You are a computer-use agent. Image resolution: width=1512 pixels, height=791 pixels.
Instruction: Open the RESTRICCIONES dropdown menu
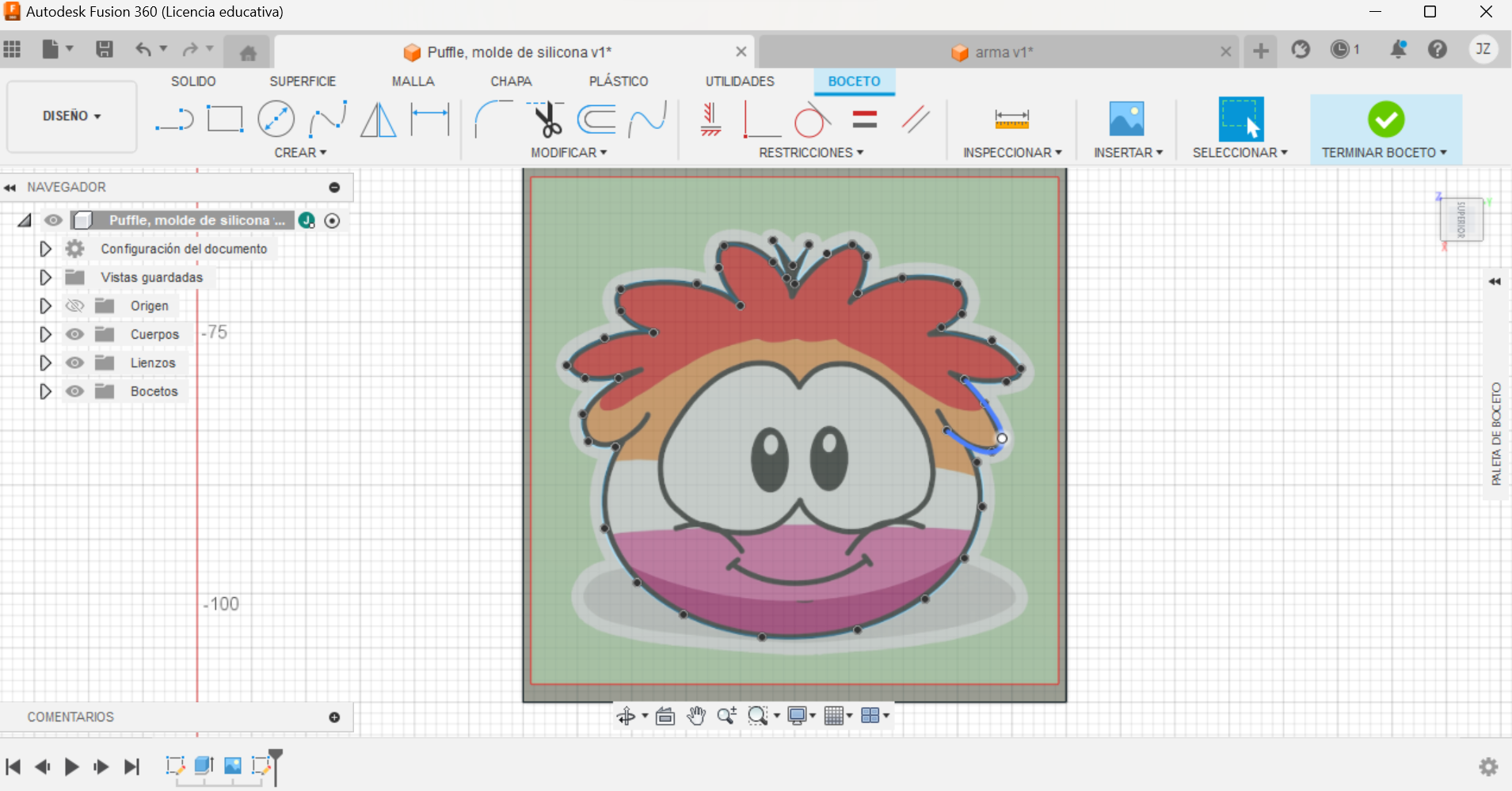click(811, 152)
